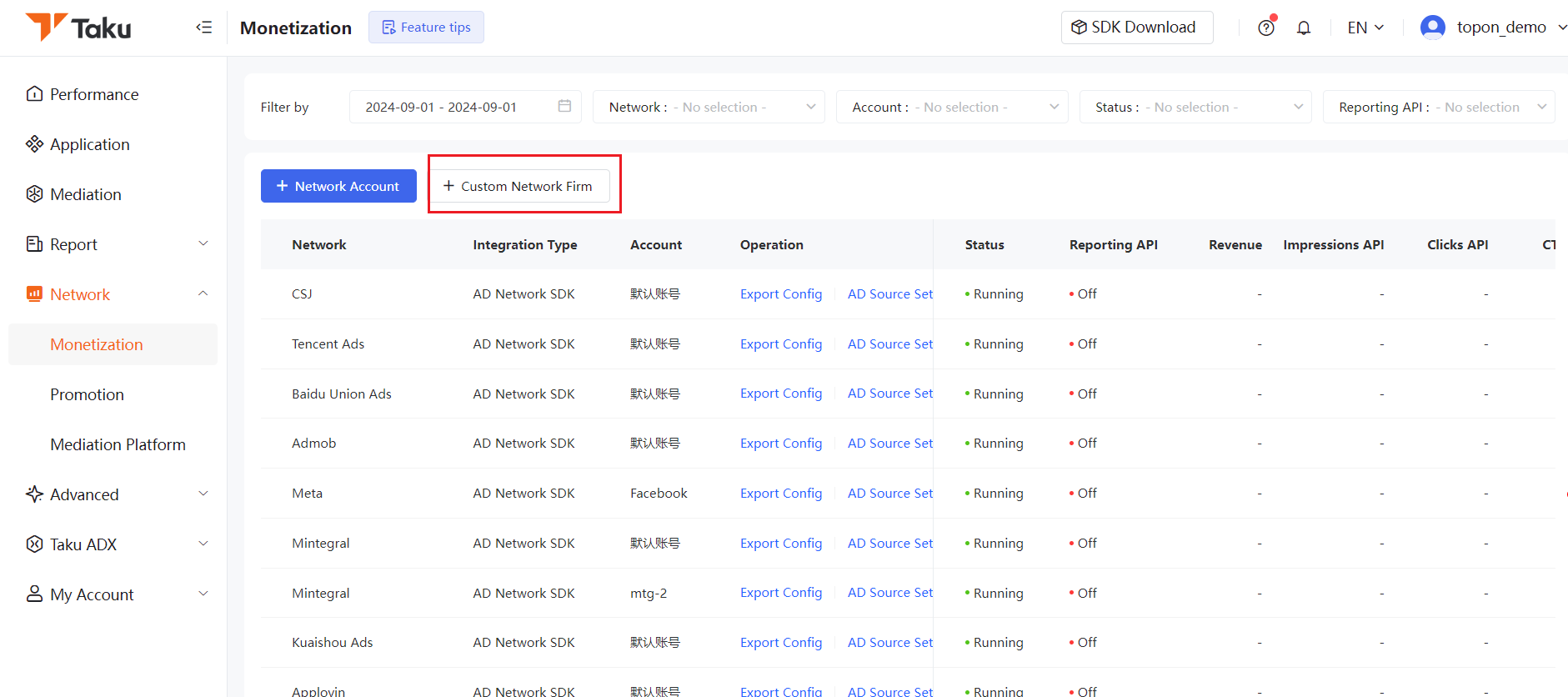Expand the My Account menu chevron
The width and height of the screenshot is (1568, 697).
coord(203,594)
